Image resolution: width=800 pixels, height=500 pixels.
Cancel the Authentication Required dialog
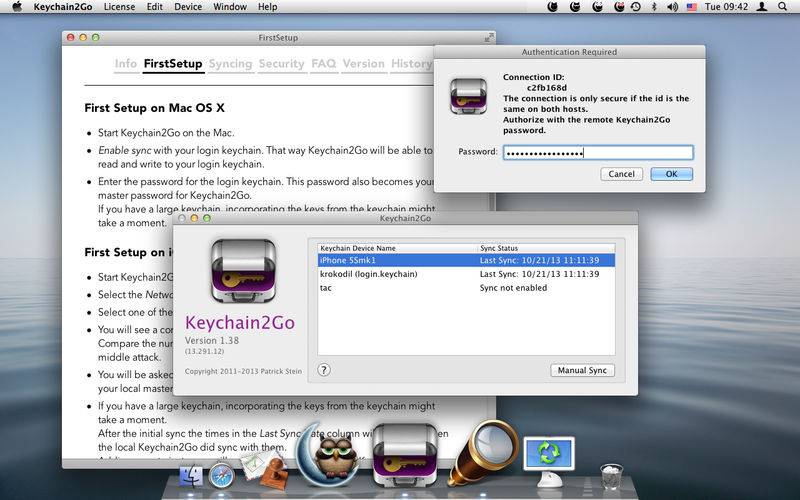621,174
